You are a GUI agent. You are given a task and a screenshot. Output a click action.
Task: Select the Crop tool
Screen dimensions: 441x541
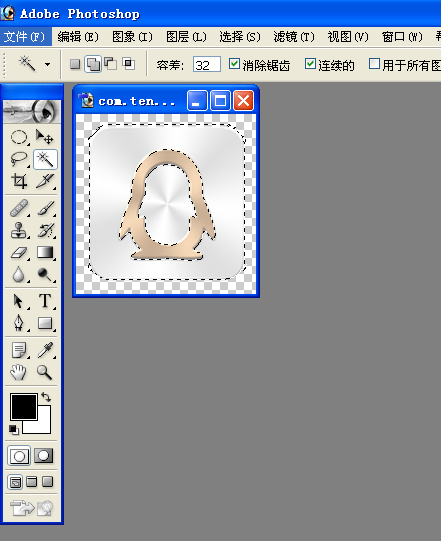click(x=19, y=181)
